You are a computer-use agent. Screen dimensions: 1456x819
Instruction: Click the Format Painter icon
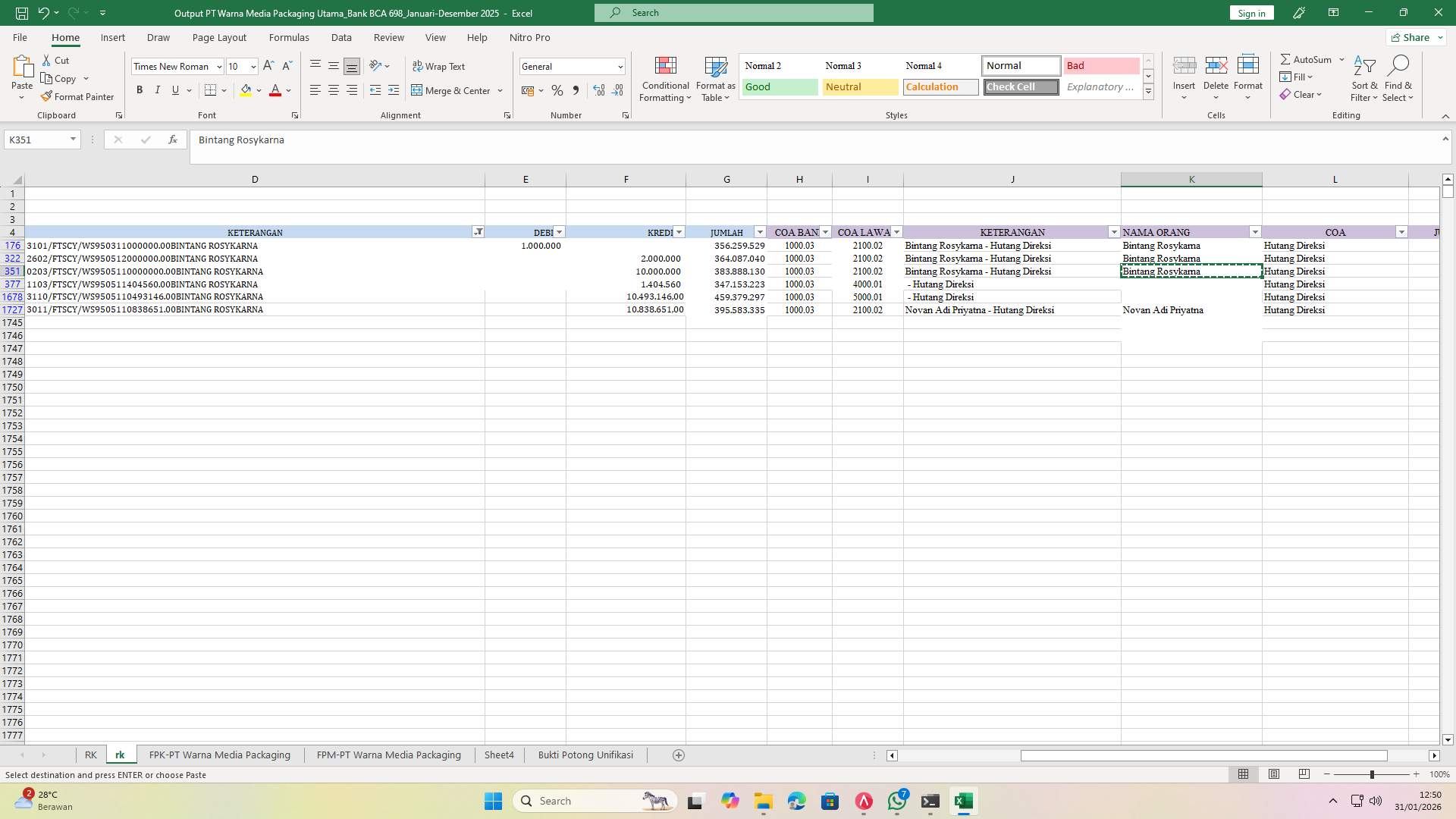pos(47,97)
